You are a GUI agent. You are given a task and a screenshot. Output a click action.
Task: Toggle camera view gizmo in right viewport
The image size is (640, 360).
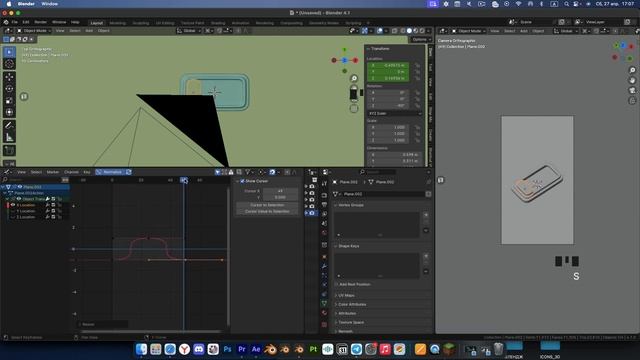[x=632, y=90]
